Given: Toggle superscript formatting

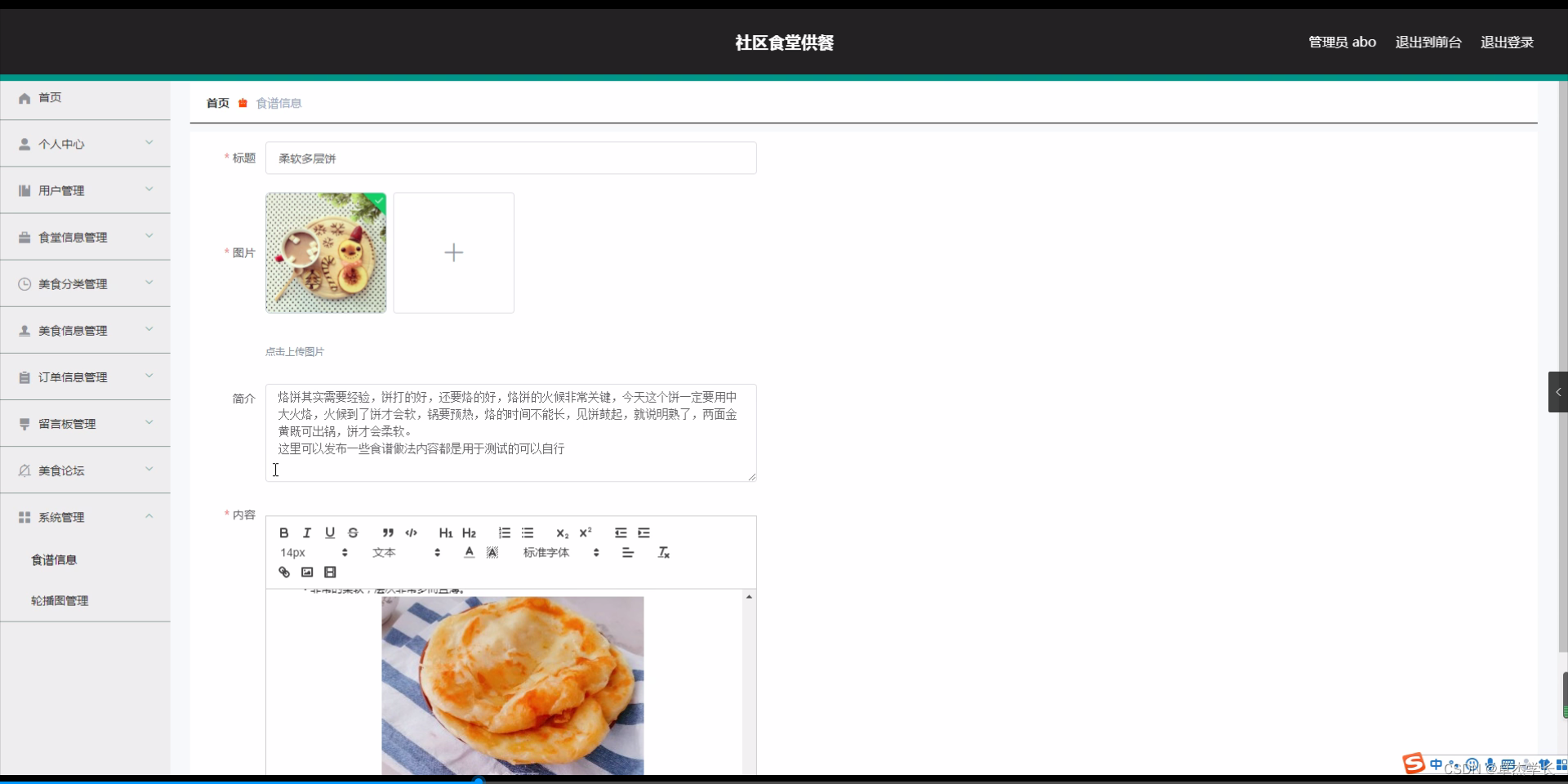Looking at the screenshot, I should click(x=586, y=532).
